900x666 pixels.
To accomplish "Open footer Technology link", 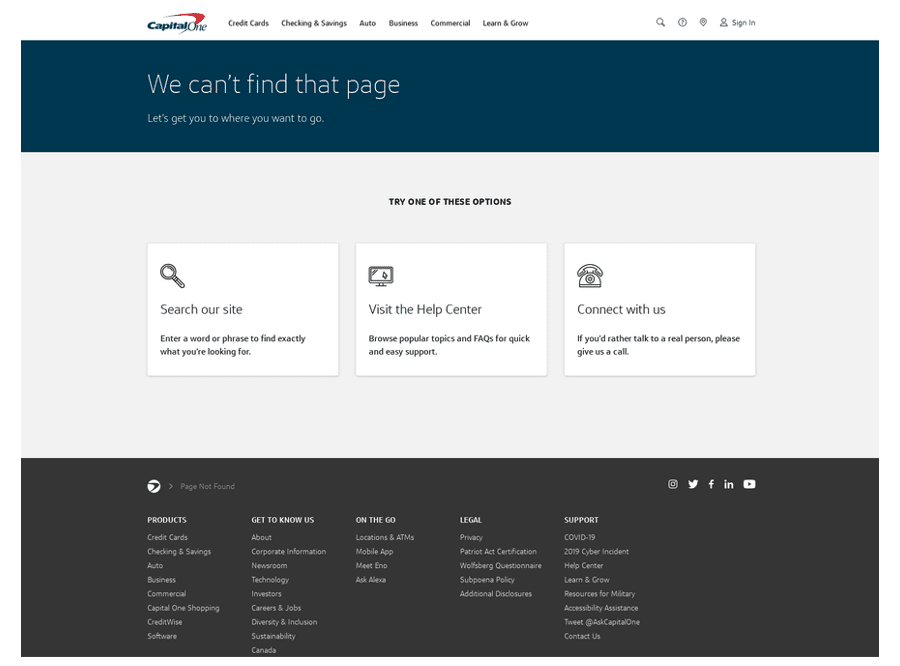I will pos(270,580).
